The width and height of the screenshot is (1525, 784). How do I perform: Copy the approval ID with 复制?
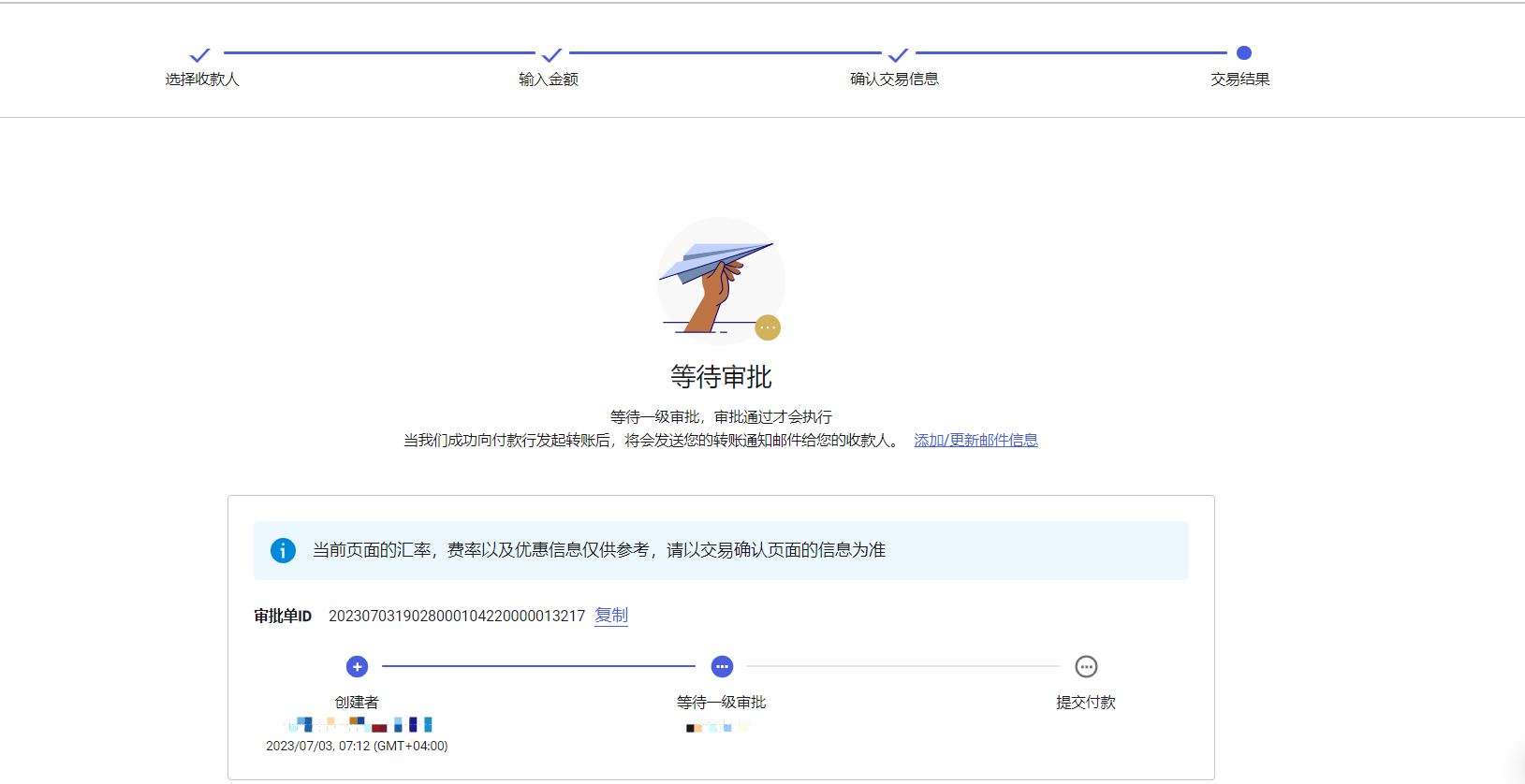tap(611, 616)
